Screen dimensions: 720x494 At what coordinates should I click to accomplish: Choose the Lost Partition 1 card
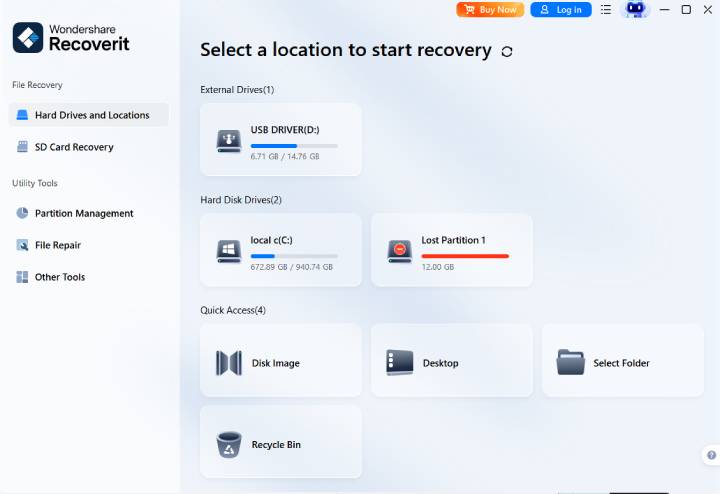click(452, 250)
